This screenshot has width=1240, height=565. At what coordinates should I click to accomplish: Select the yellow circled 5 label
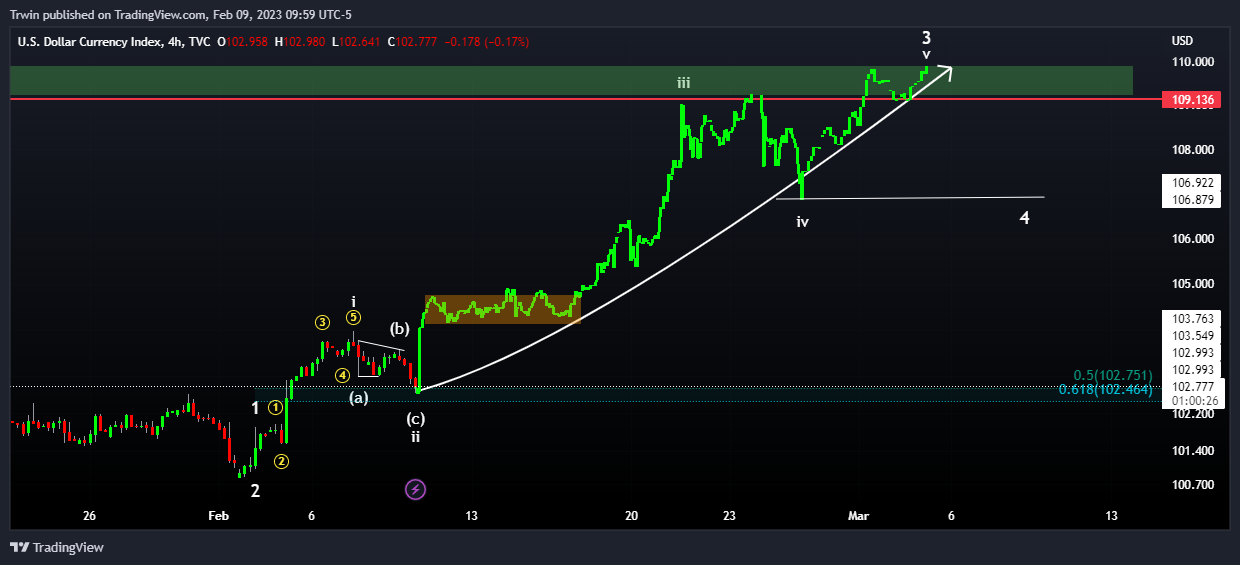click(353, 318)
